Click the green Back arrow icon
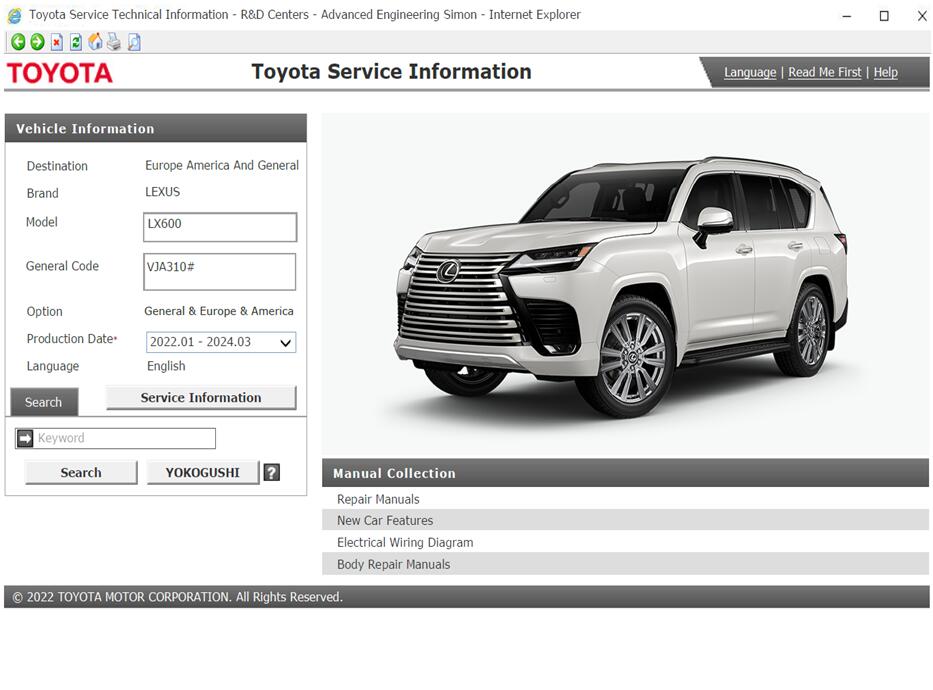This screenshot has height=690, width=933. (x=18, y=42)
